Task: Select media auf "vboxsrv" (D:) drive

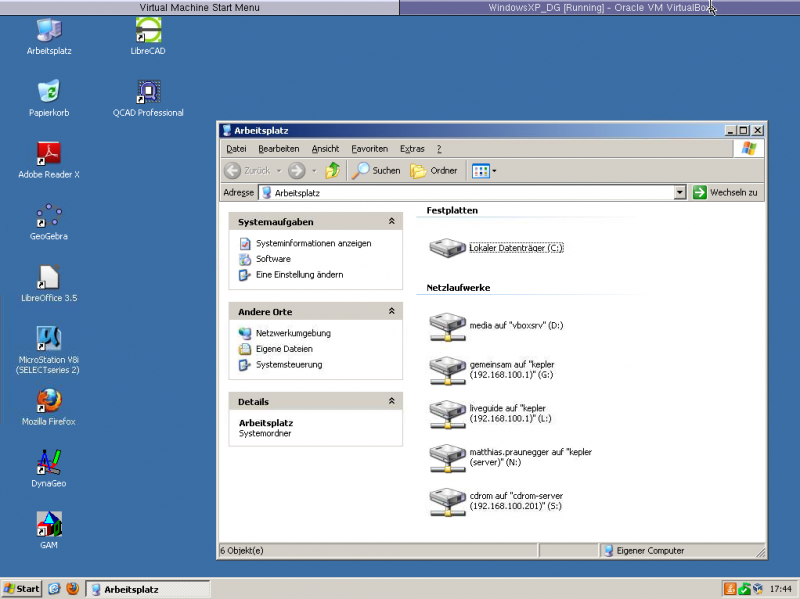Action: pyautogui.click(x=496, y=327)
